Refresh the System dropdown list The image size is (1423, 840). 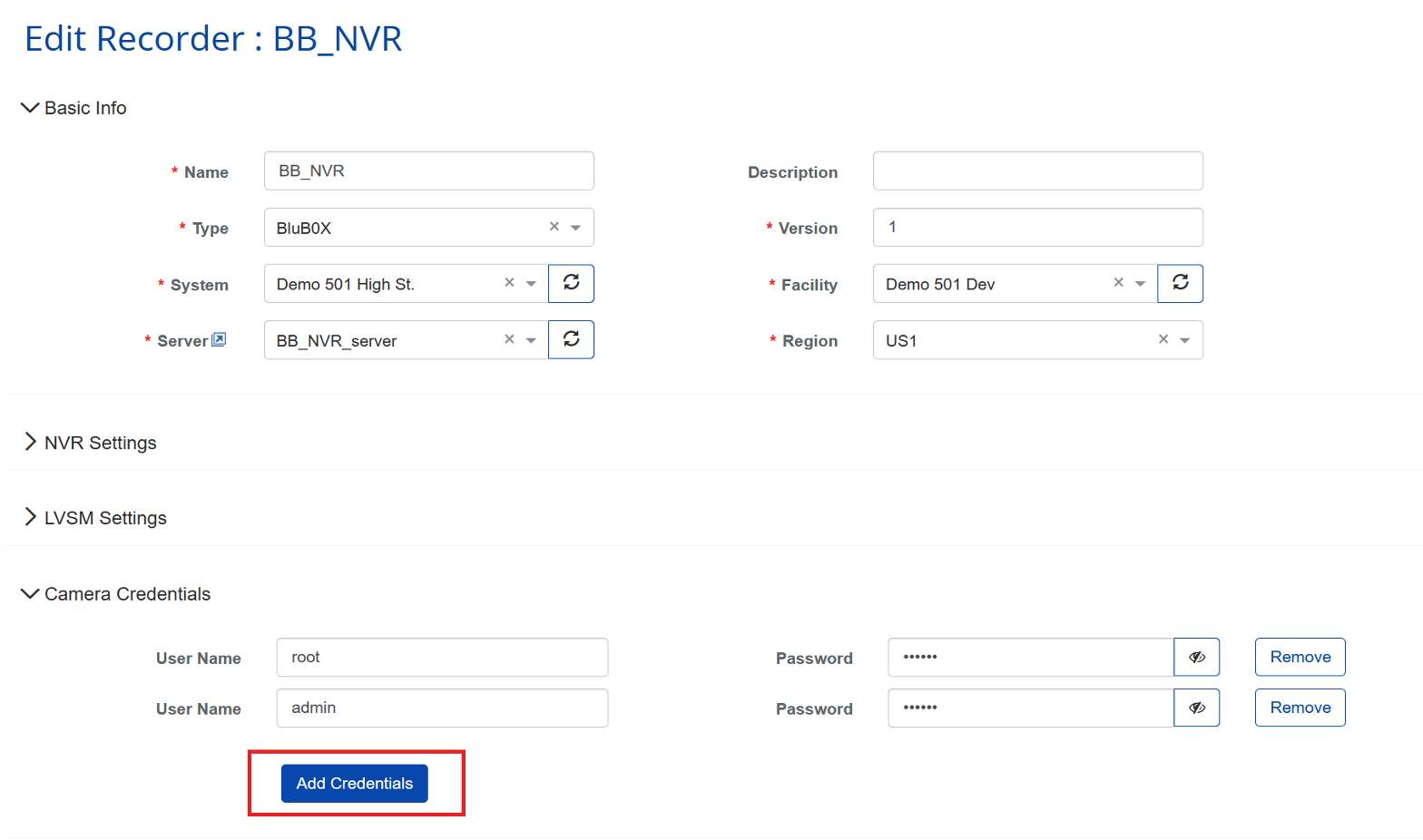tap(571, 283)
